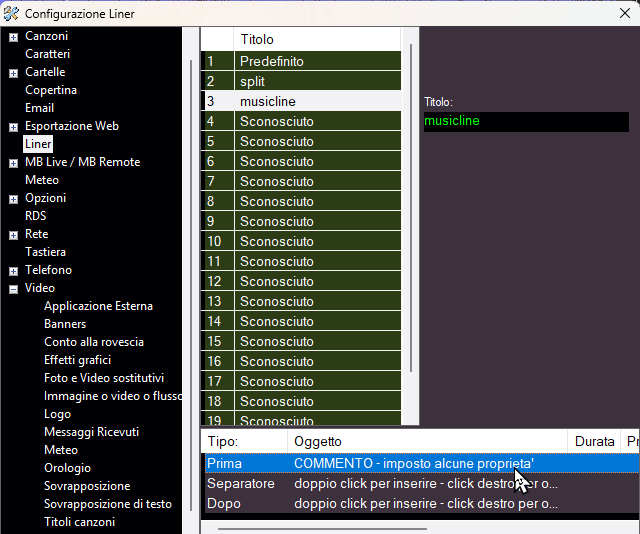Expand the Opzioni tree node
This screenshot has height=534, width=640.
13,199
